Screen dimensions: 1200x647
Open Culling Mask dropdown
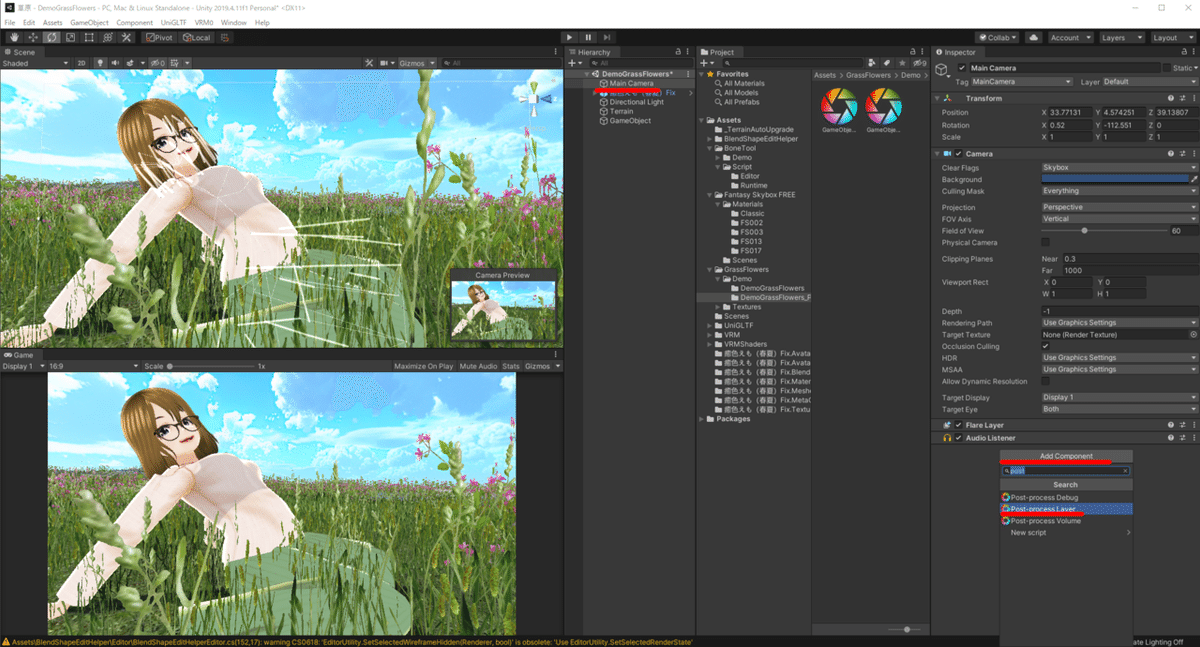click(1119, 191)
